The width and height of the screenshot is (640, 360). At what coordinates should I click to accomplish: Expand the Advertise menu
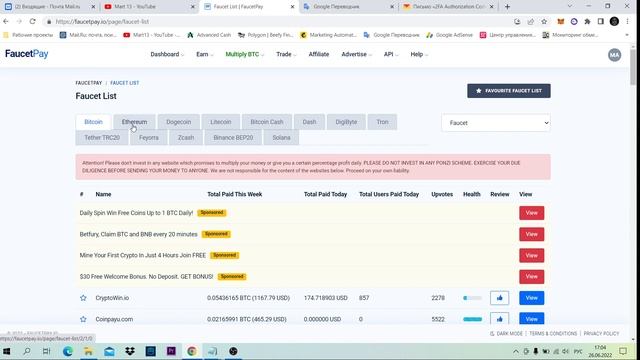coord(356,54)
